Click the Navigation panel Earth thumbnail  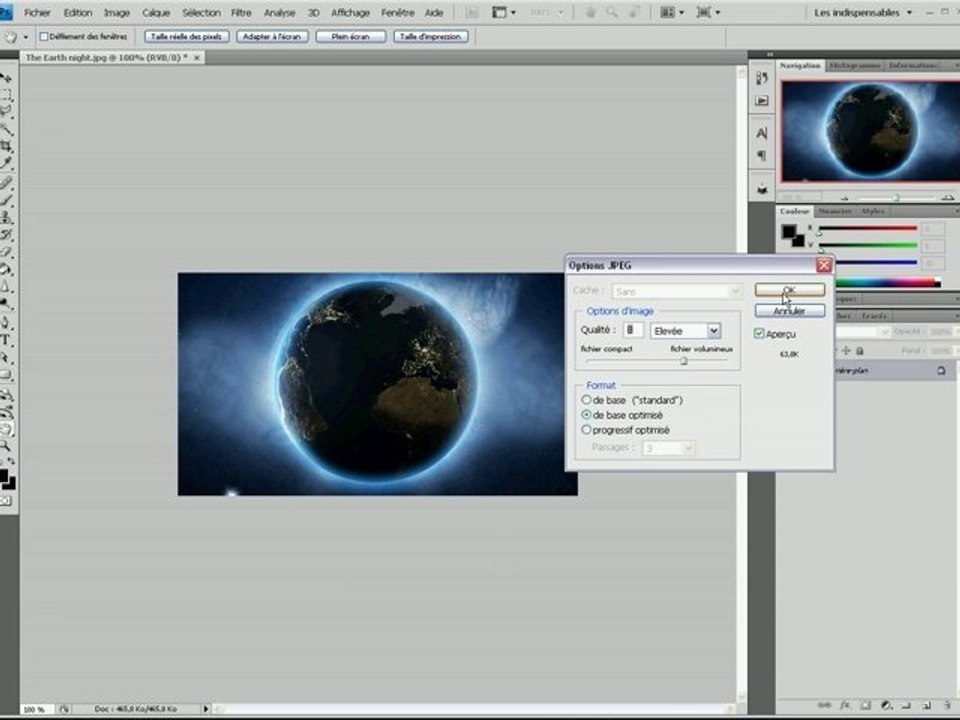click(871, 131)
